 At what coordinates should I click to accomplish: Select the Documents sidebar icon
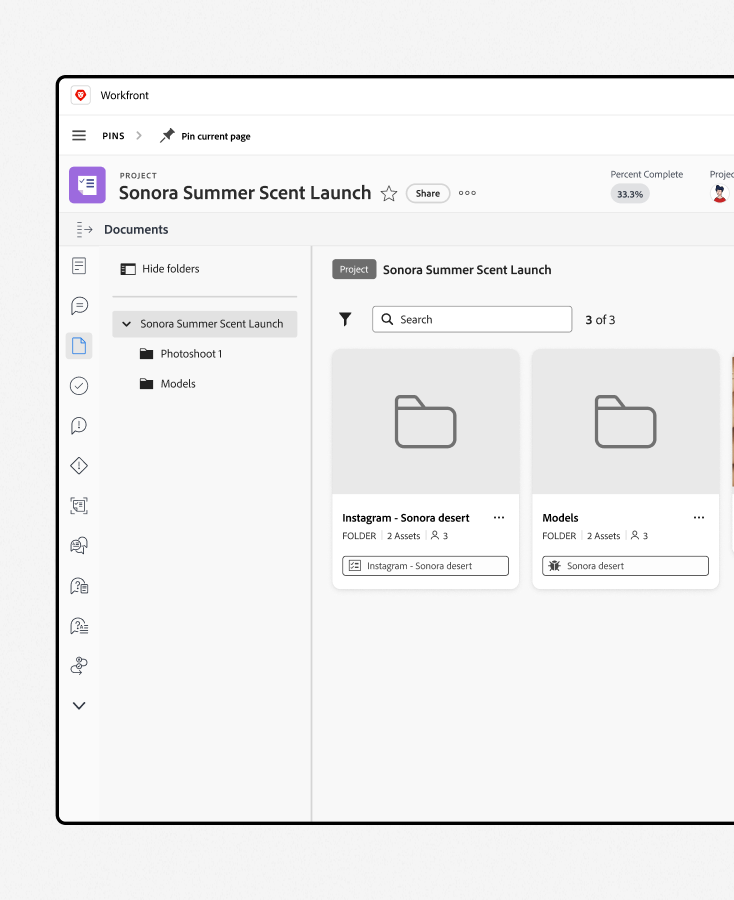coord(79,346)
